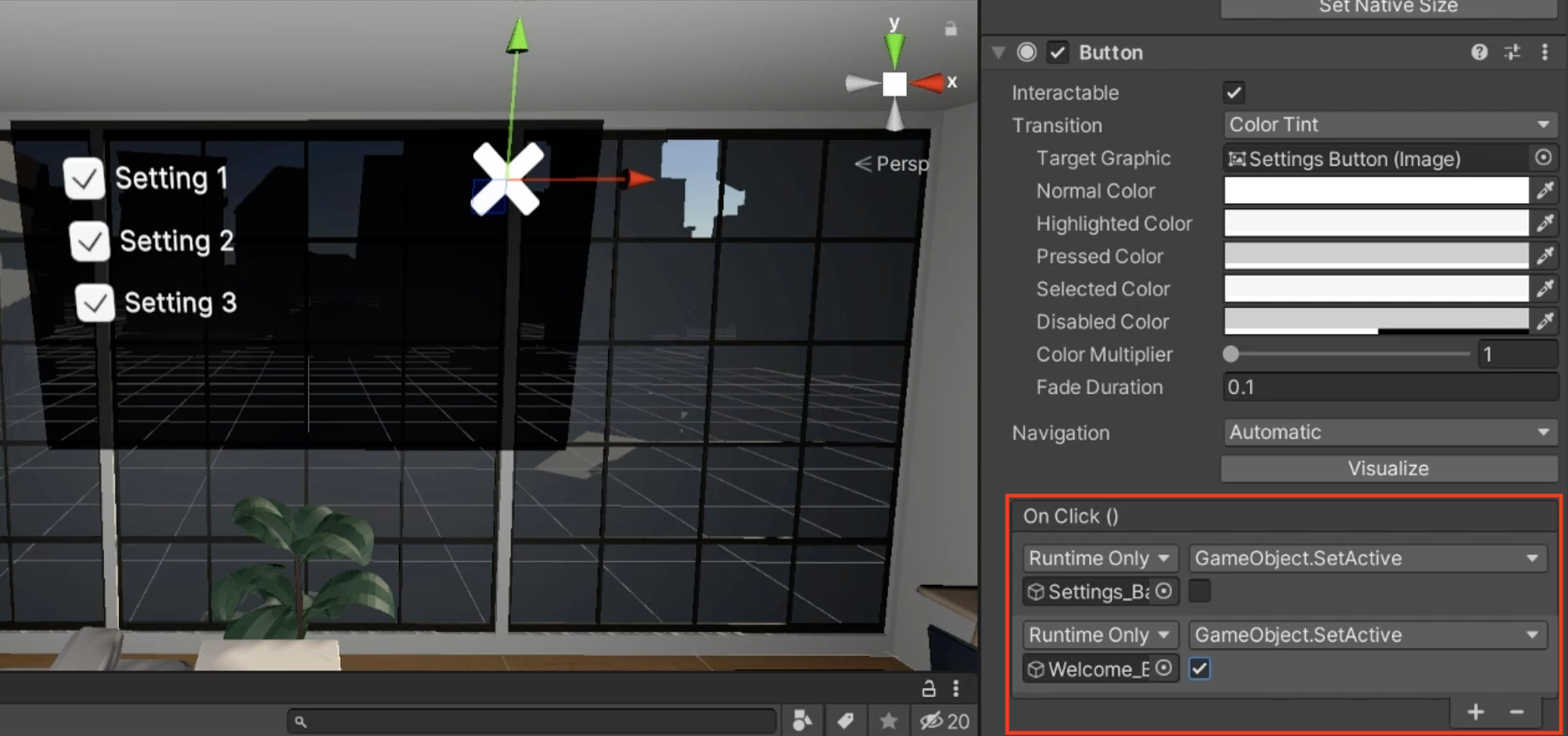Viewport: 1568px width, 736px height.
Task: Uncheck the Welcome SetActive boolean checkbox
Action: click(x=1199, y=668)
